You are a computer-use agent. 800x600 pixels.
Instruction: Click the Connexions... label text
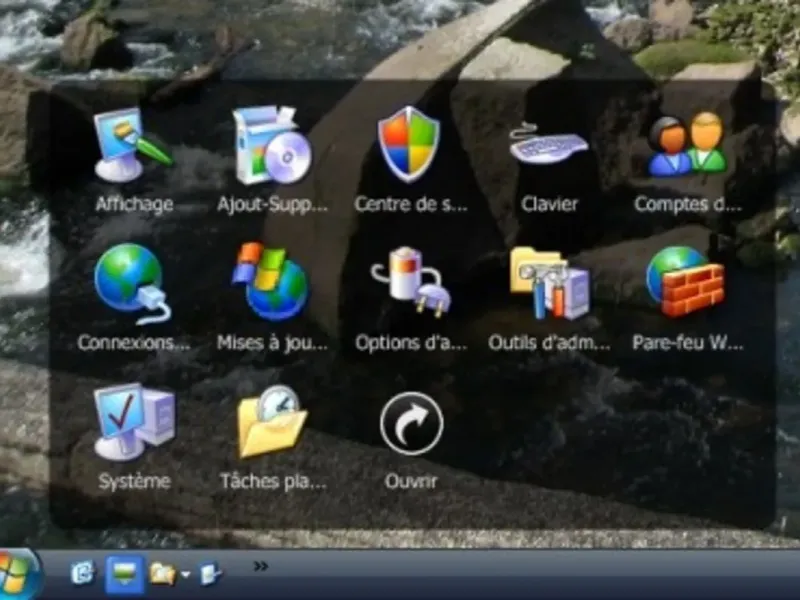(x=134, y=342)
